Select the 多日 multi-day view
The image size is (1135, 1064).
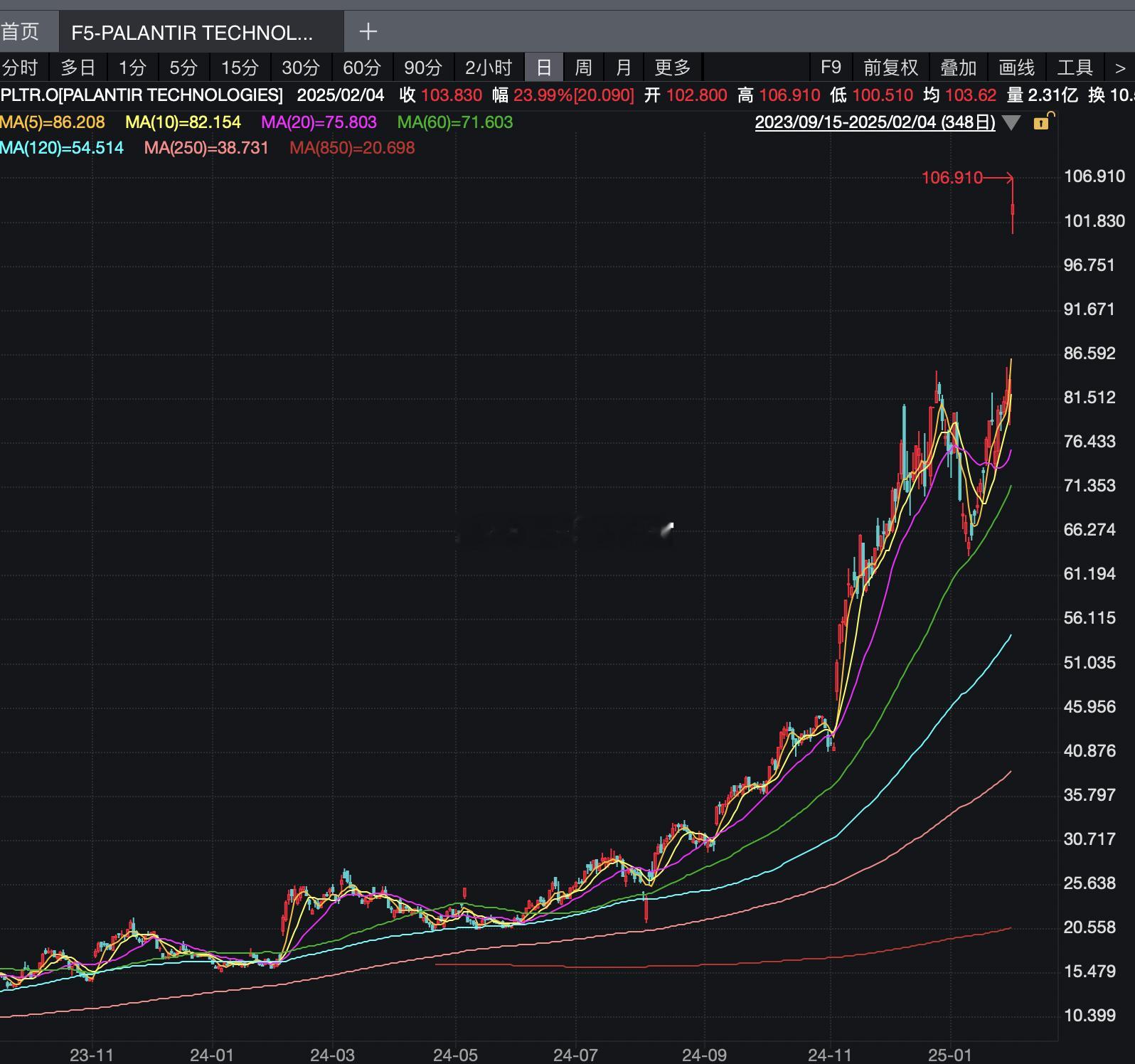(78, 68)
